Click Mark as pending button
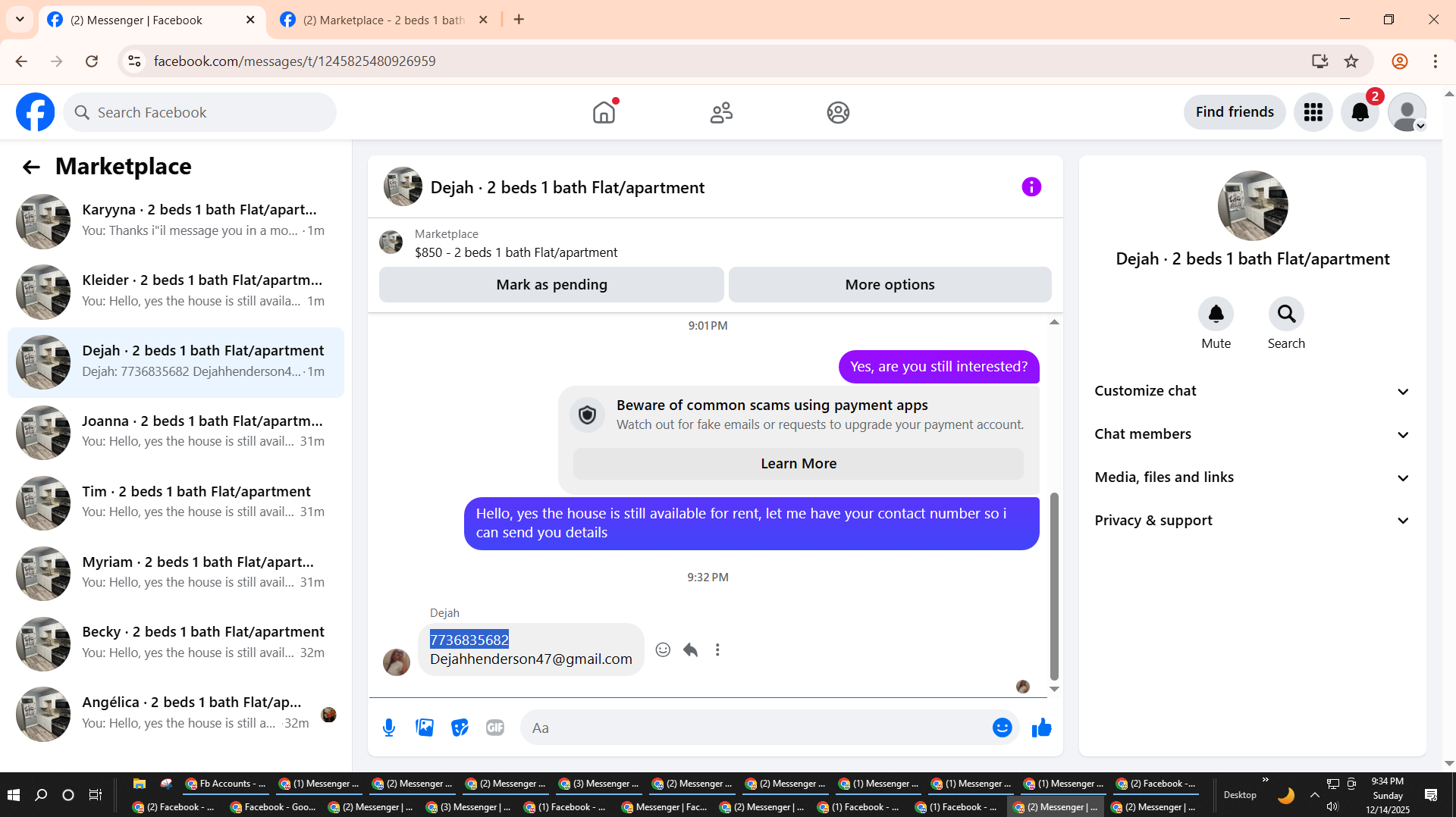The height and width of the screenshot is (817, 1456). tap(551, 285)
